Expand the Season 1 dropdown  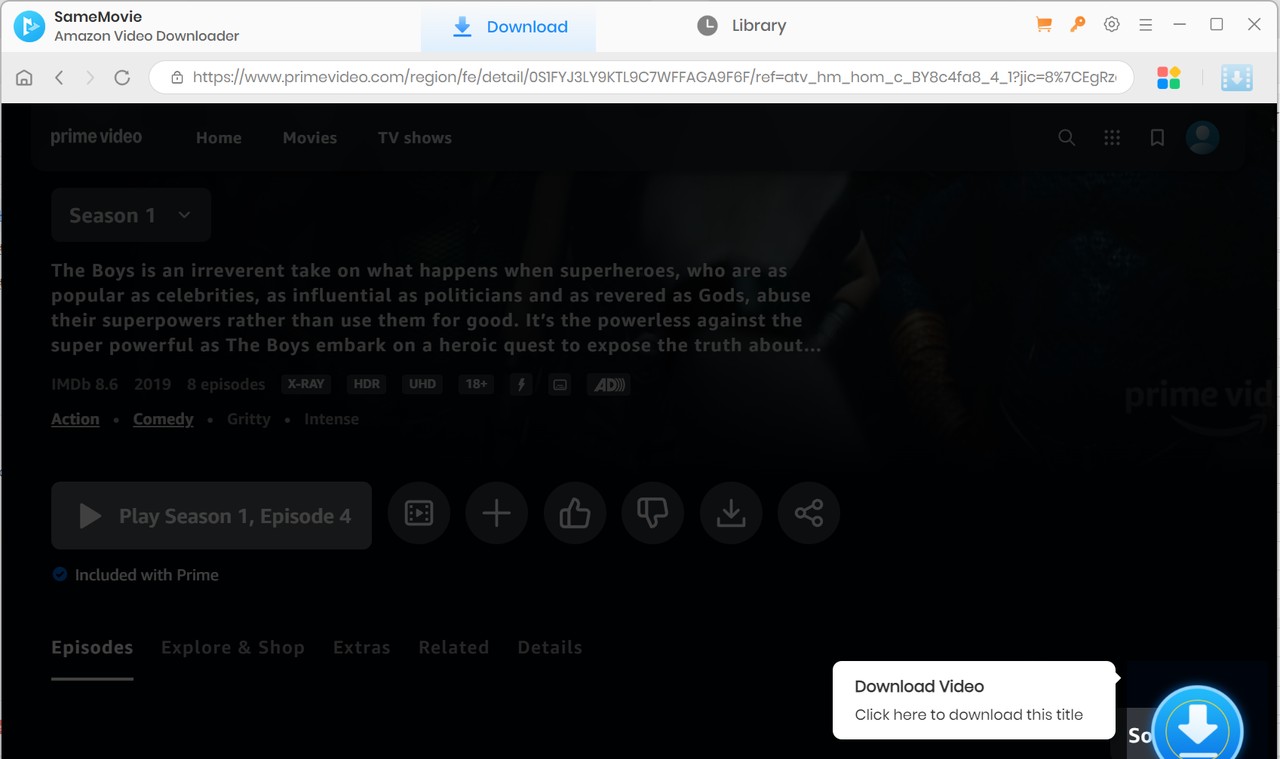130,215
